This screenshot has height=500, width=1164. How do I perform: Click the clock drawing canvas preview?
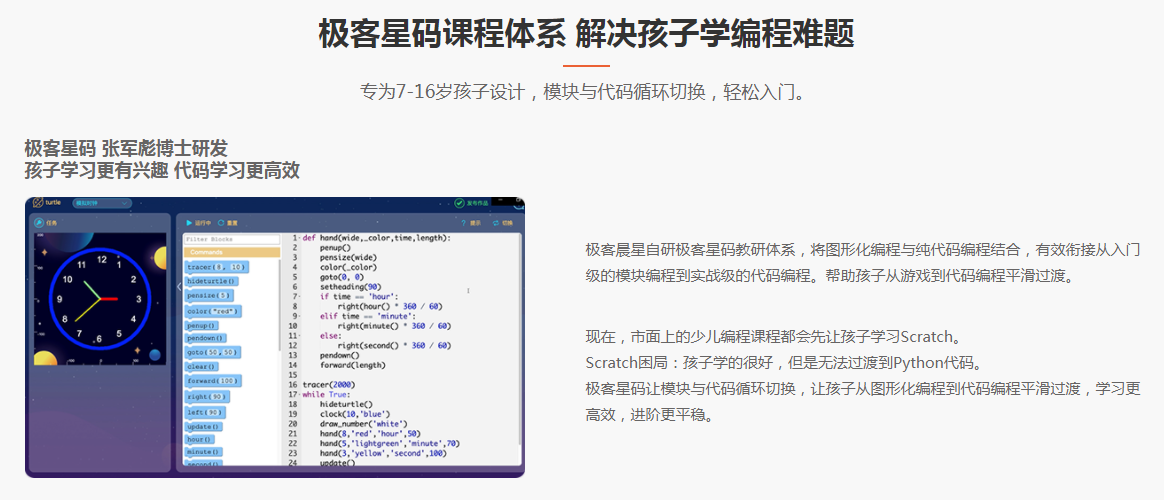(100, 299)
